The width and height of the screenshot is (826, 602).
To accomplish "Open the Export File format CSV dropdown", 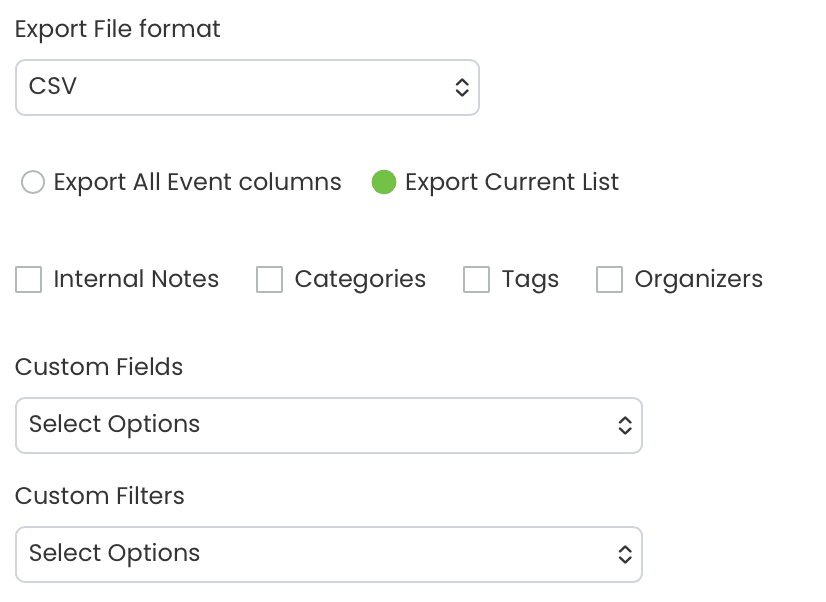I will pyautogui.click(x=247, y=87).
